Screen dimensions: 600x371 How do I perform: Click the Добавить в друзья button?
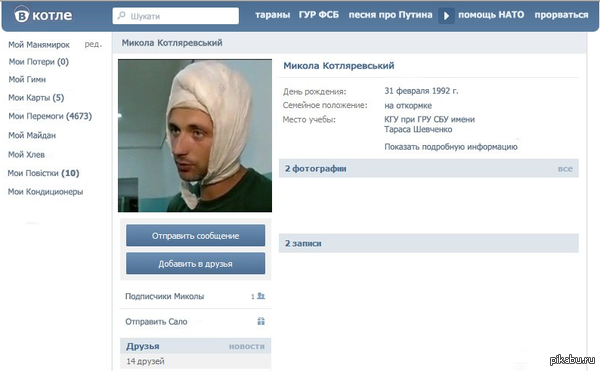tap(196, 264)
